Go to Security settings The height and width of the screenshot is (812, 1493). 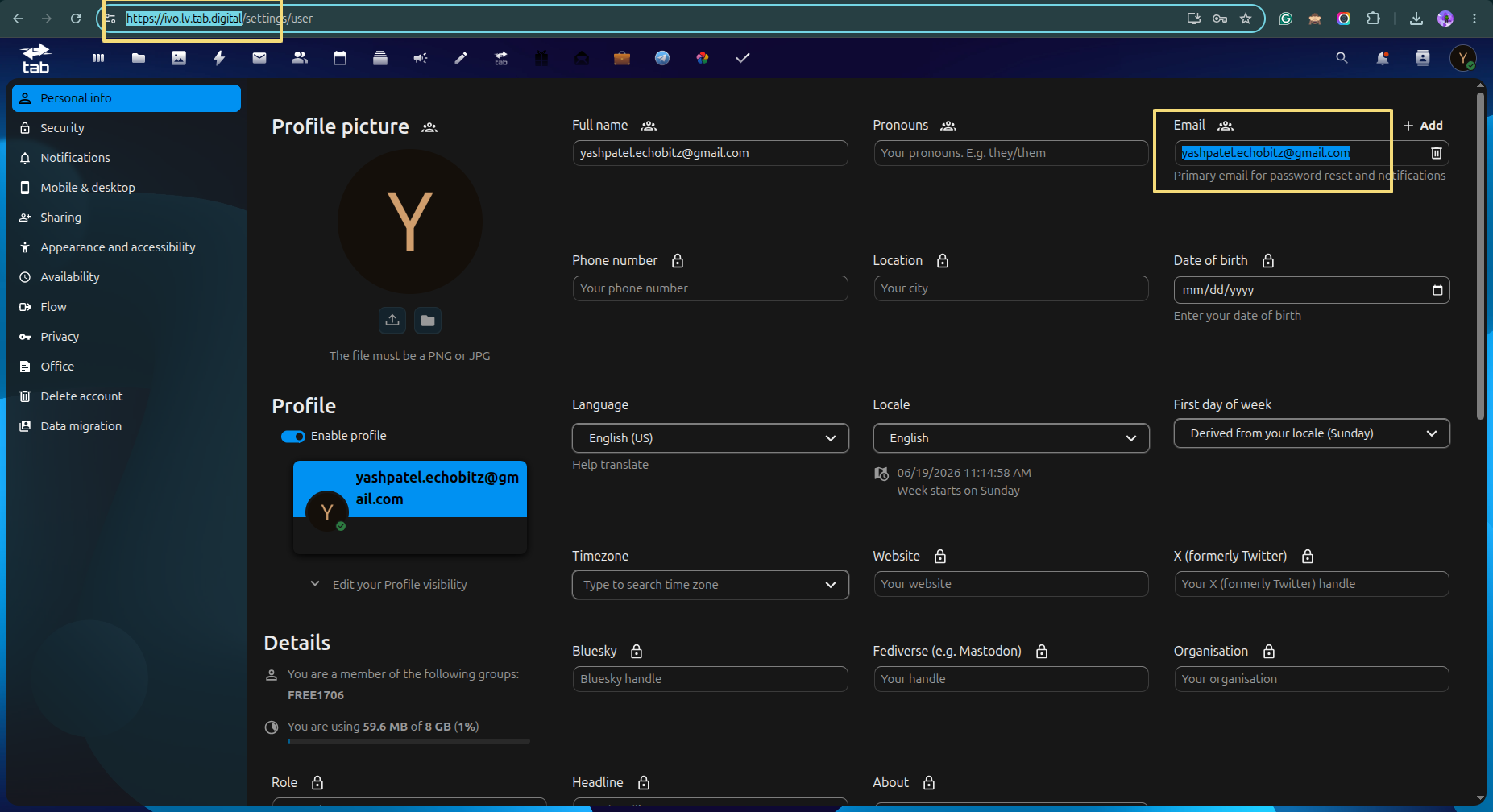(126, 128)
